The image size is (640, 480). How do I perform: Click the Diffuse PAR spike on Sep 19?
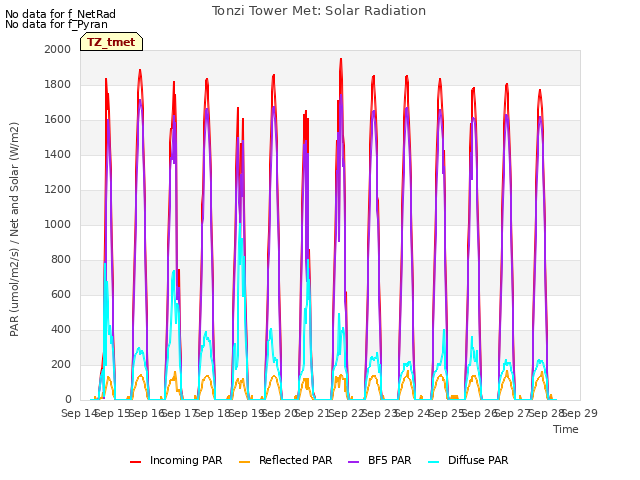[x=240, y=225]
